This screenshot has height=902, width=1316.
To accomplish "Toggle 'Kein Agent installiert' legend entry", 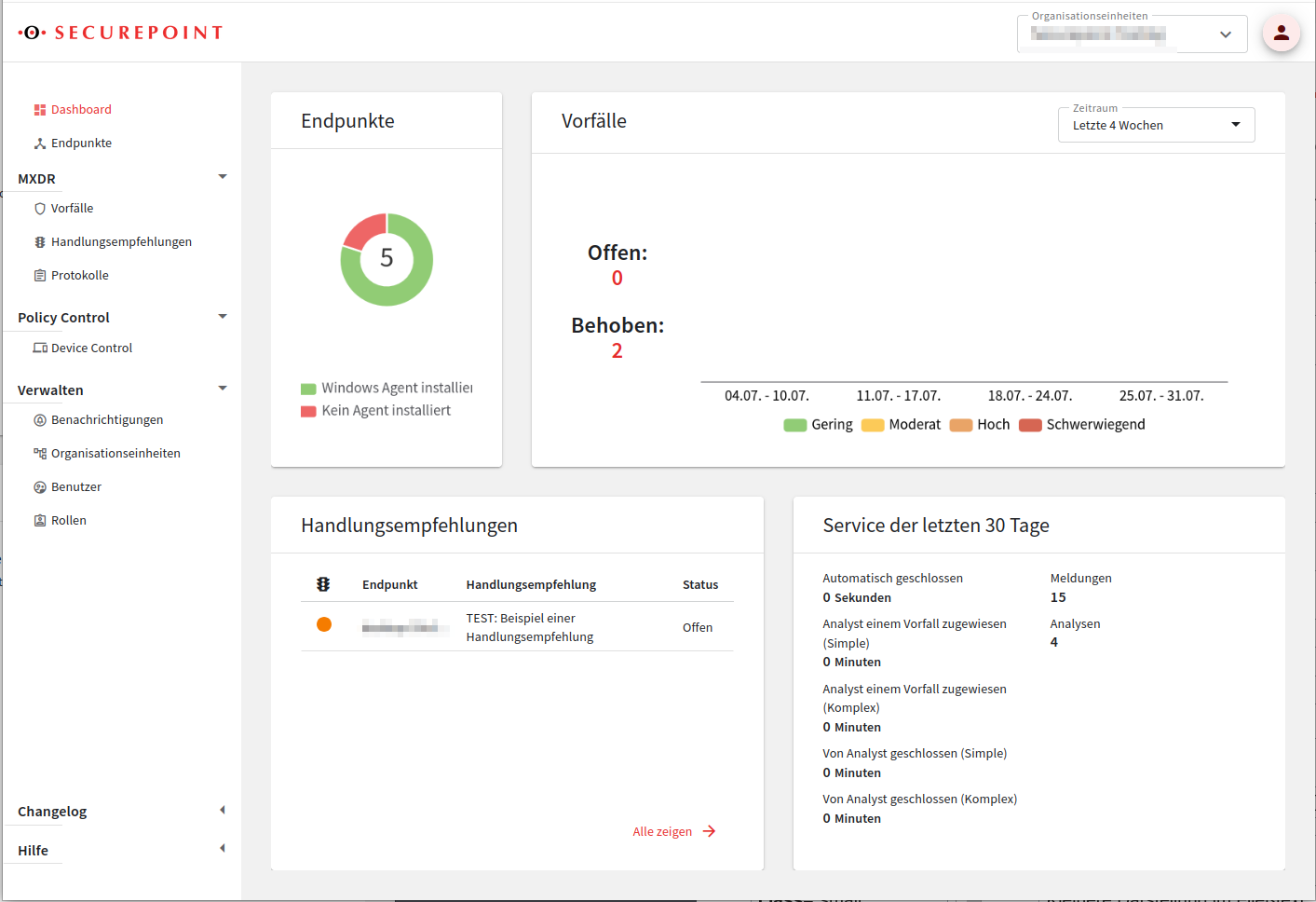I will point(375,411).
